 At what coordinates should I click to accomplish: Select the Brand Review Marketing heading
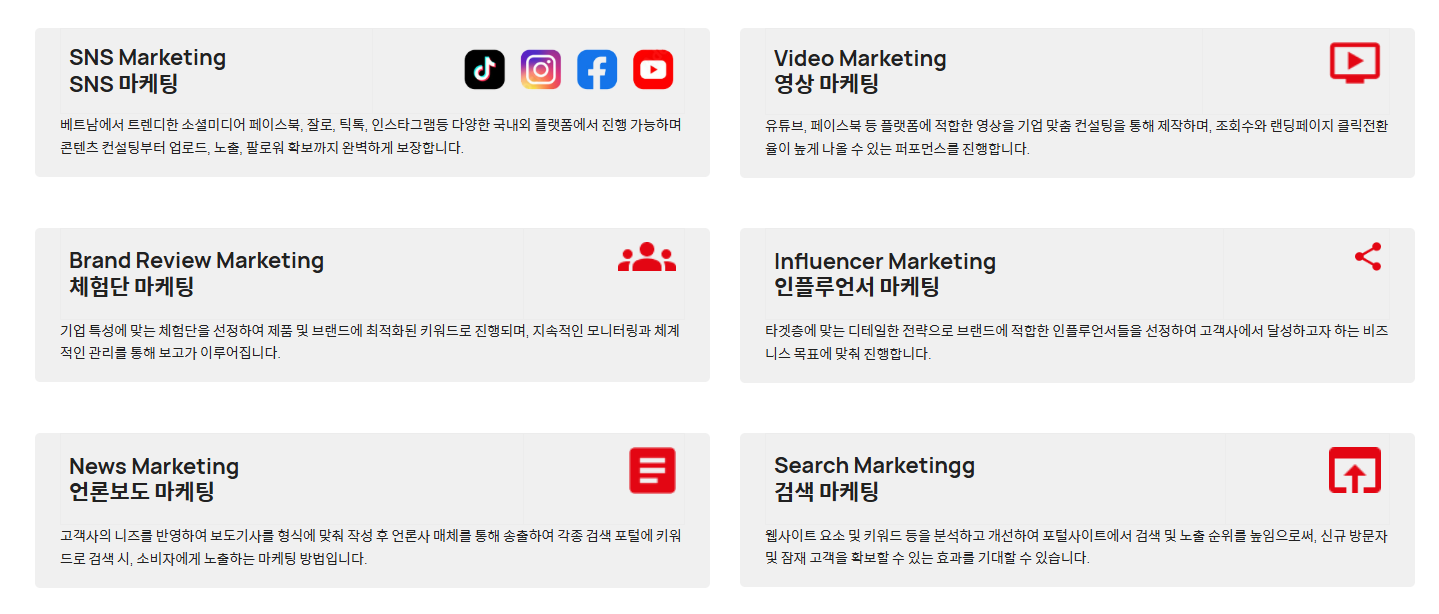click(196, 273)
